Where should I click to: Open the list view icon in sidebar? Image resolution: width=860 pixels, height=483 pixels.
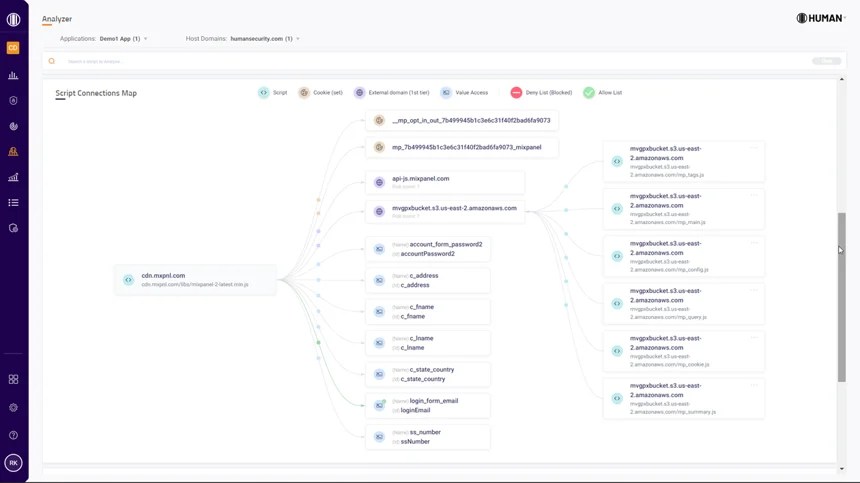point(13,203)
